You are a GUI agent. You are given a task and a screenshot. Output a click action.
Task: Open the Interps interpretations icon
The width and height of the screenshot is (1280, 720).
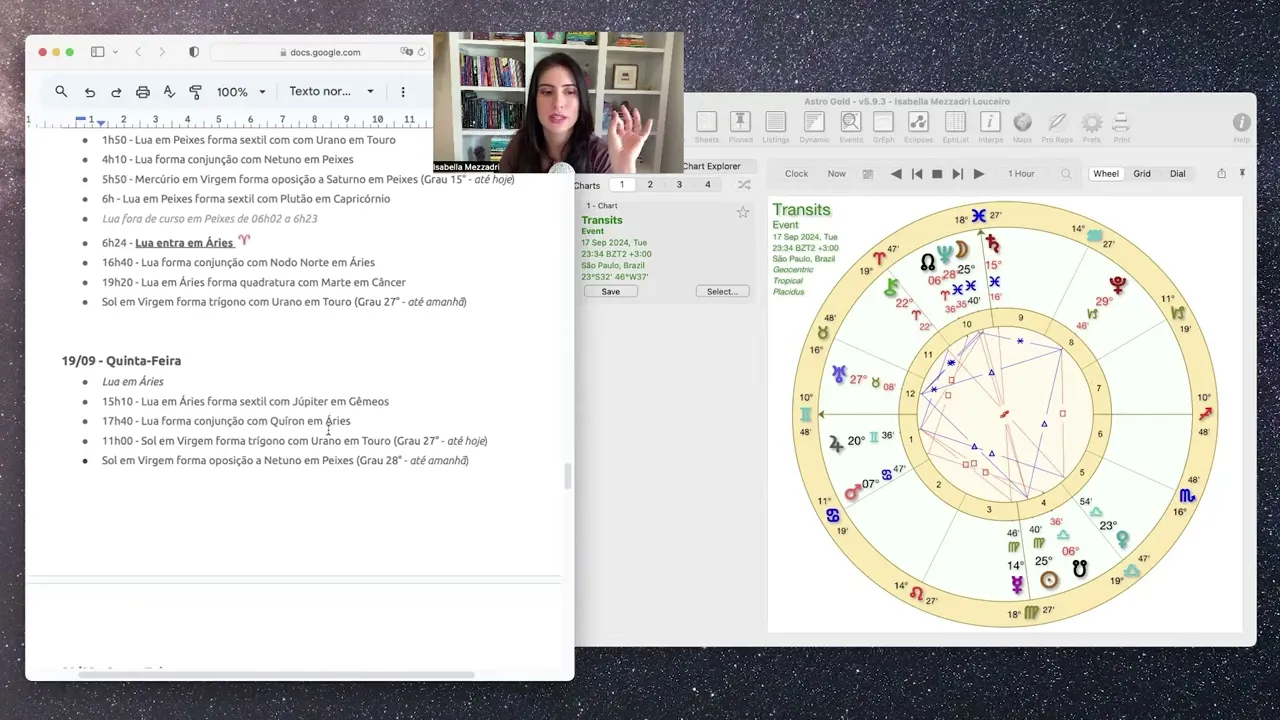(x=990, y=122)
